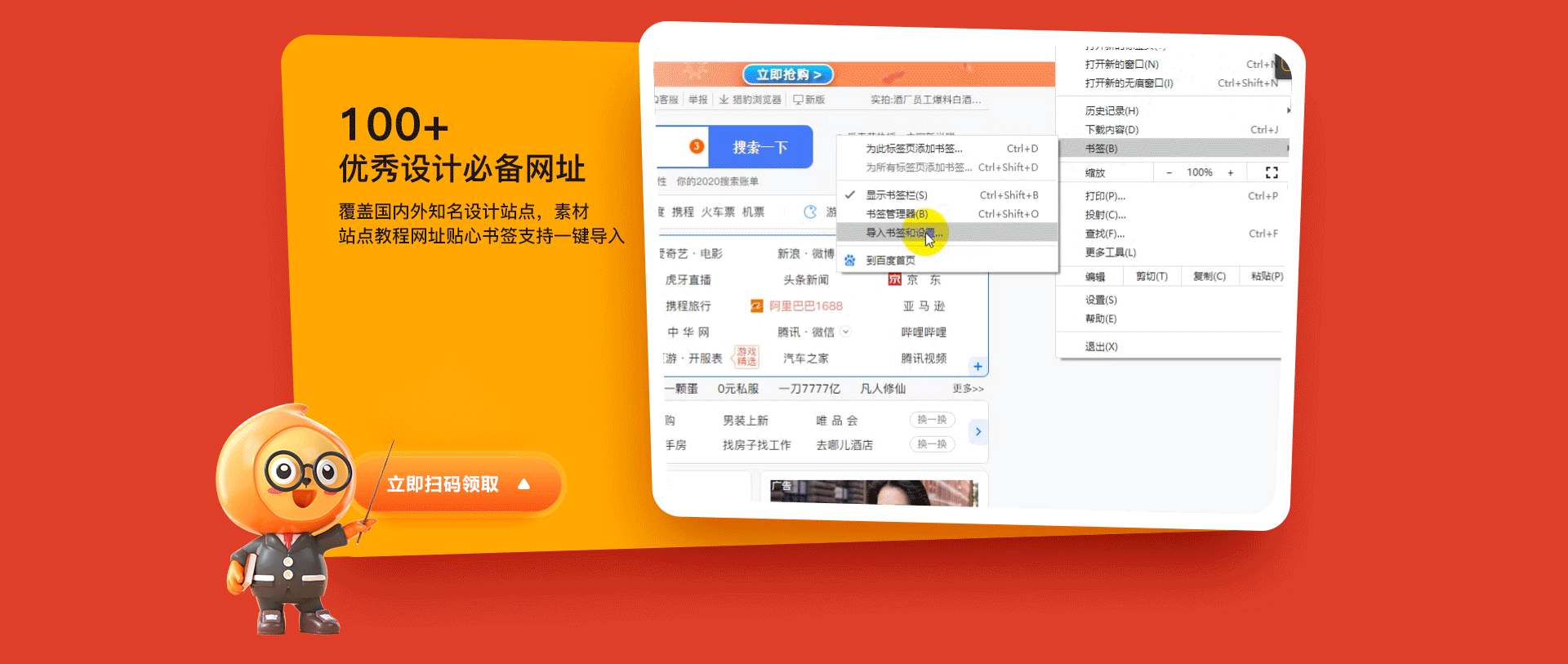The height and width of the screenshot is (664, 1568).
Task: Click the 立即抢购 banner button
Action: point(787,74)
